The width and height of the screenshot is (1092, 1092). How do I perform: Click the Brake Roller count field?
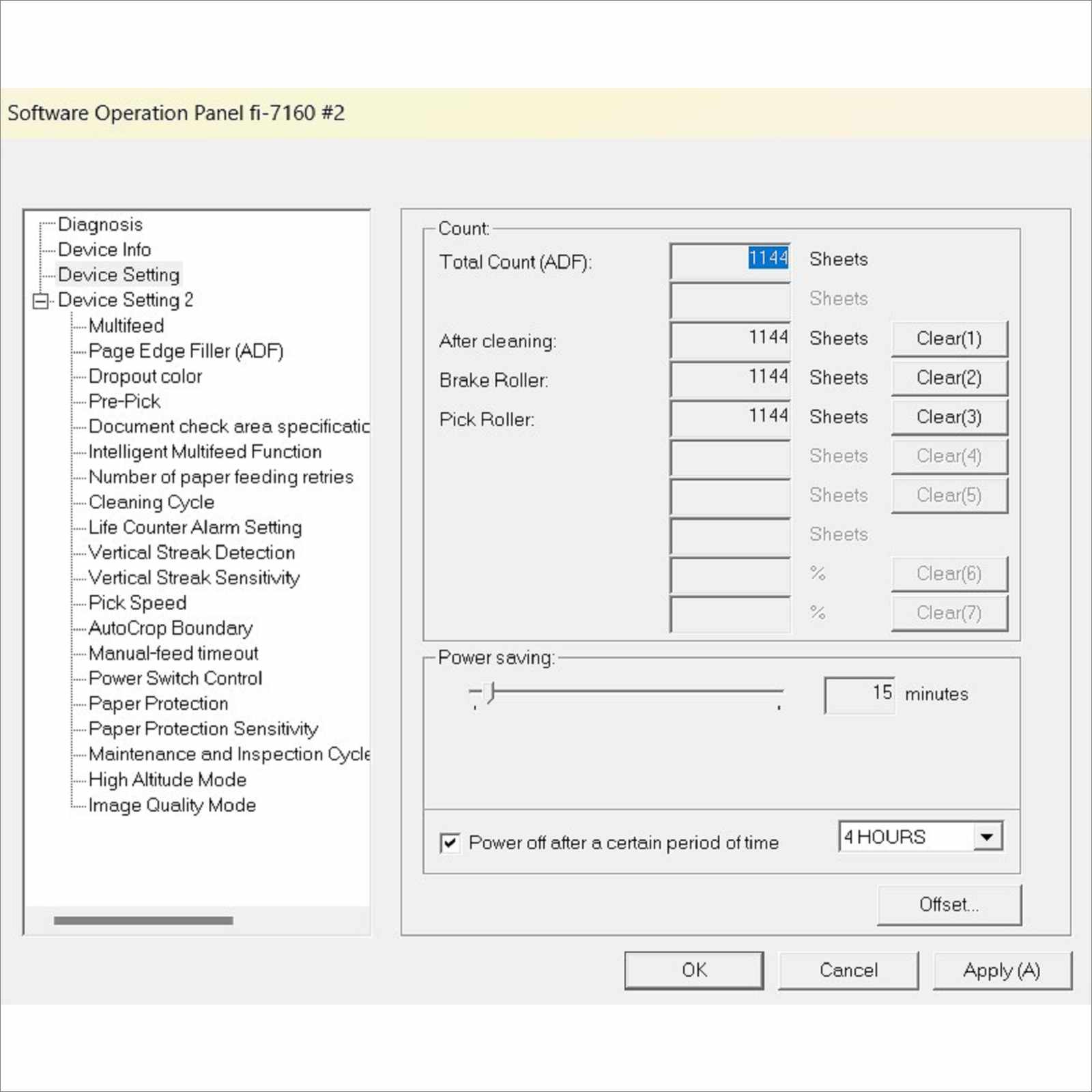point(730,379)
